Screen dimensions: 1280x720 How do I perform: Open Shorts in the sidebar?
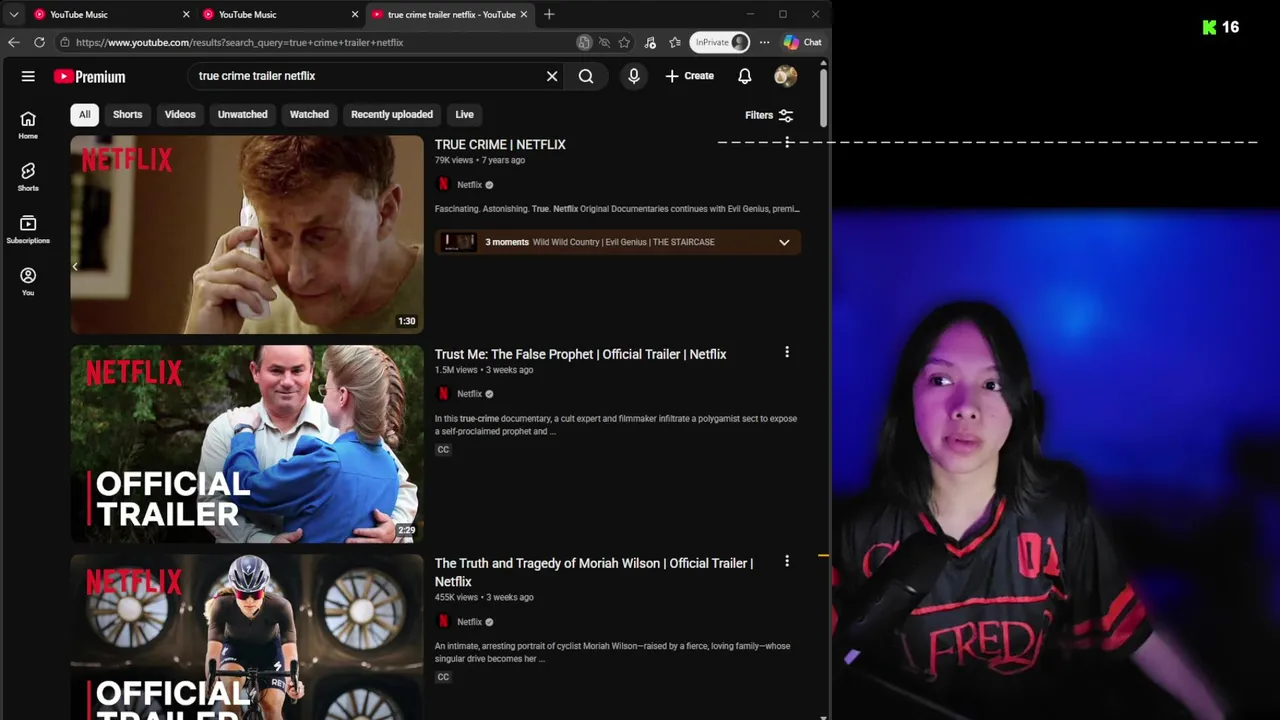pyautogui.click(x=28, y=177)
